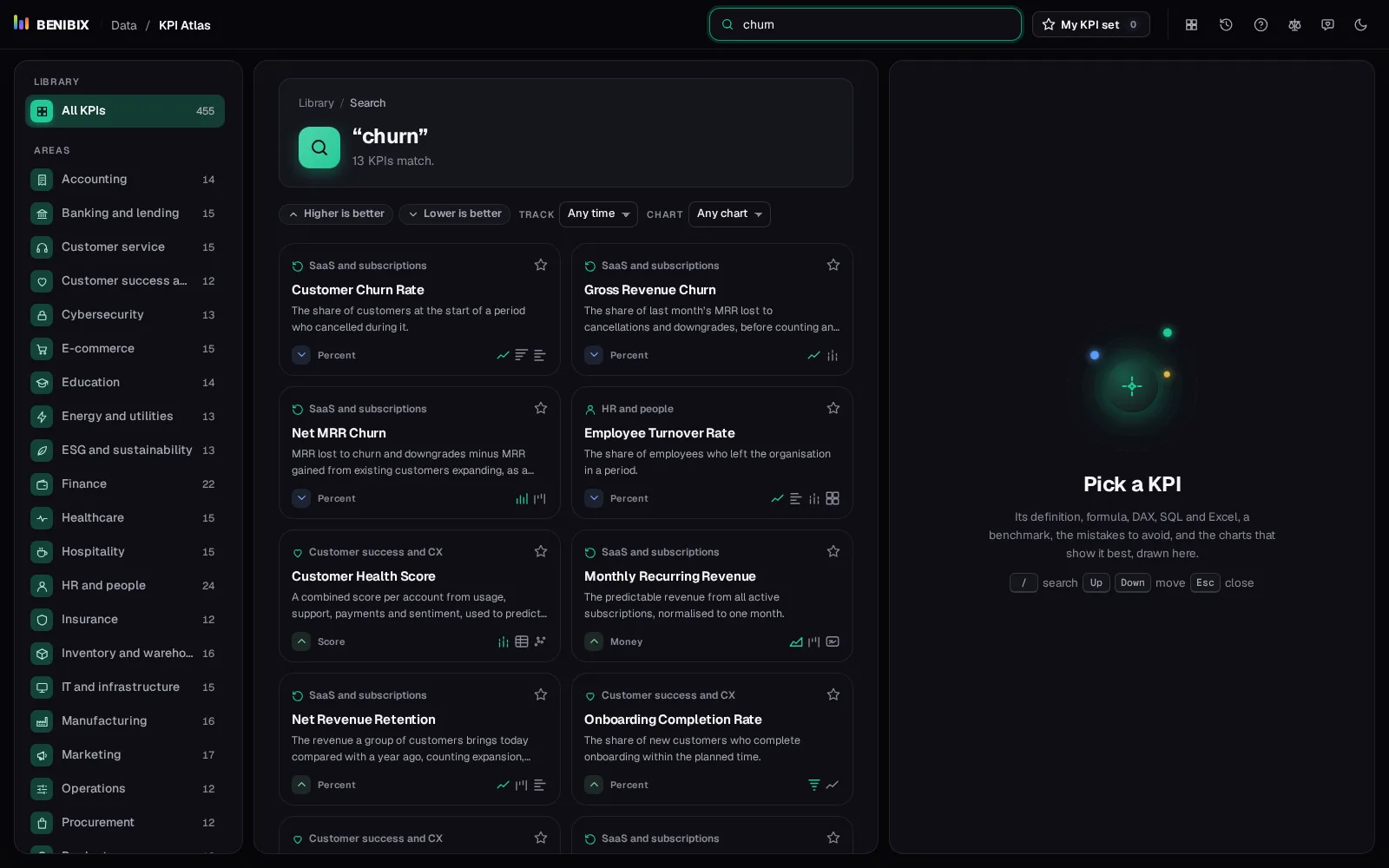Star the Customer Health Score card

[x=541, y=551]
